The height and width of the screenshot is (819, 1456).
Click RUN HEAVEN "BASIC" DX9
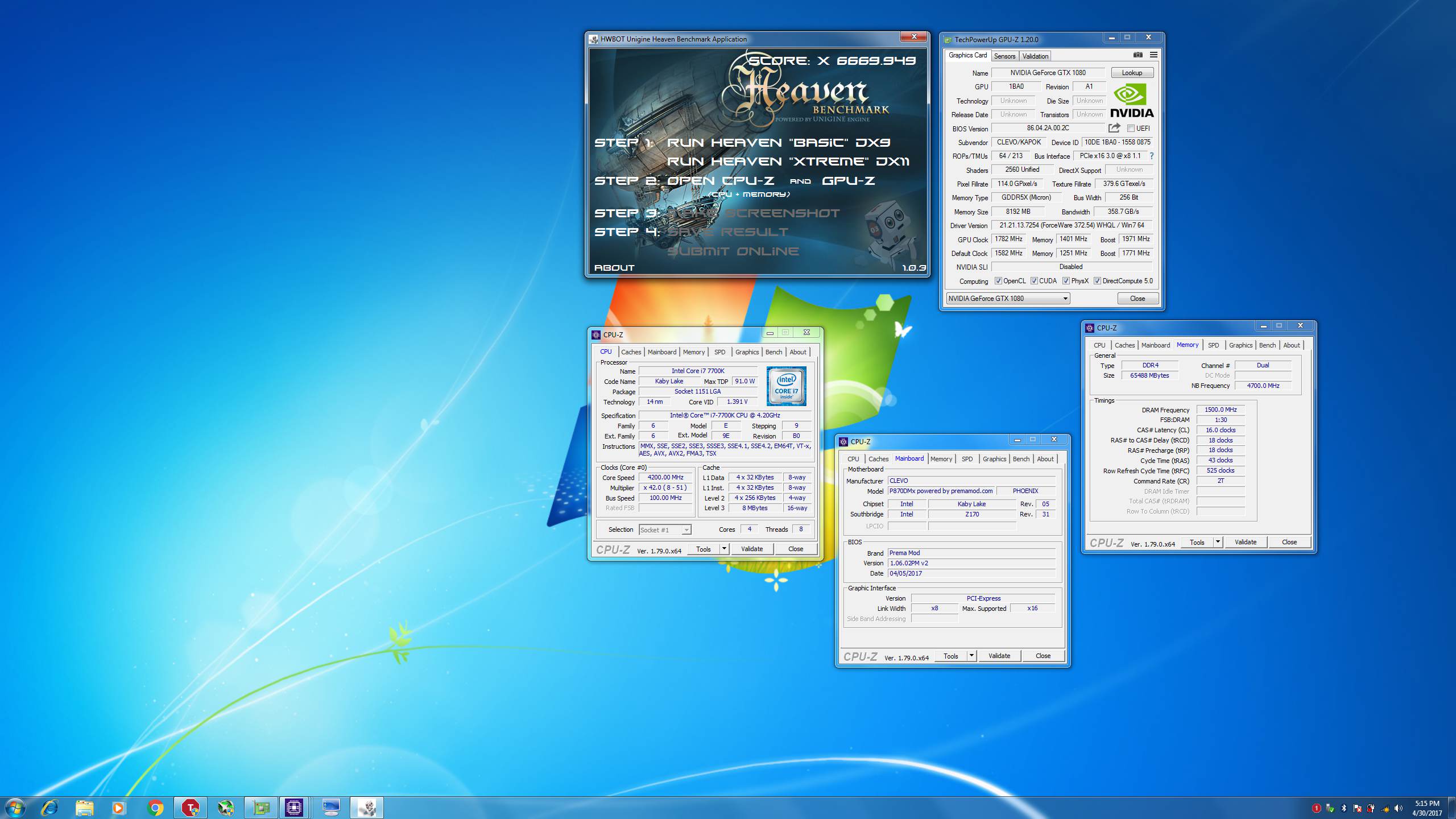(x=779, y=143)
